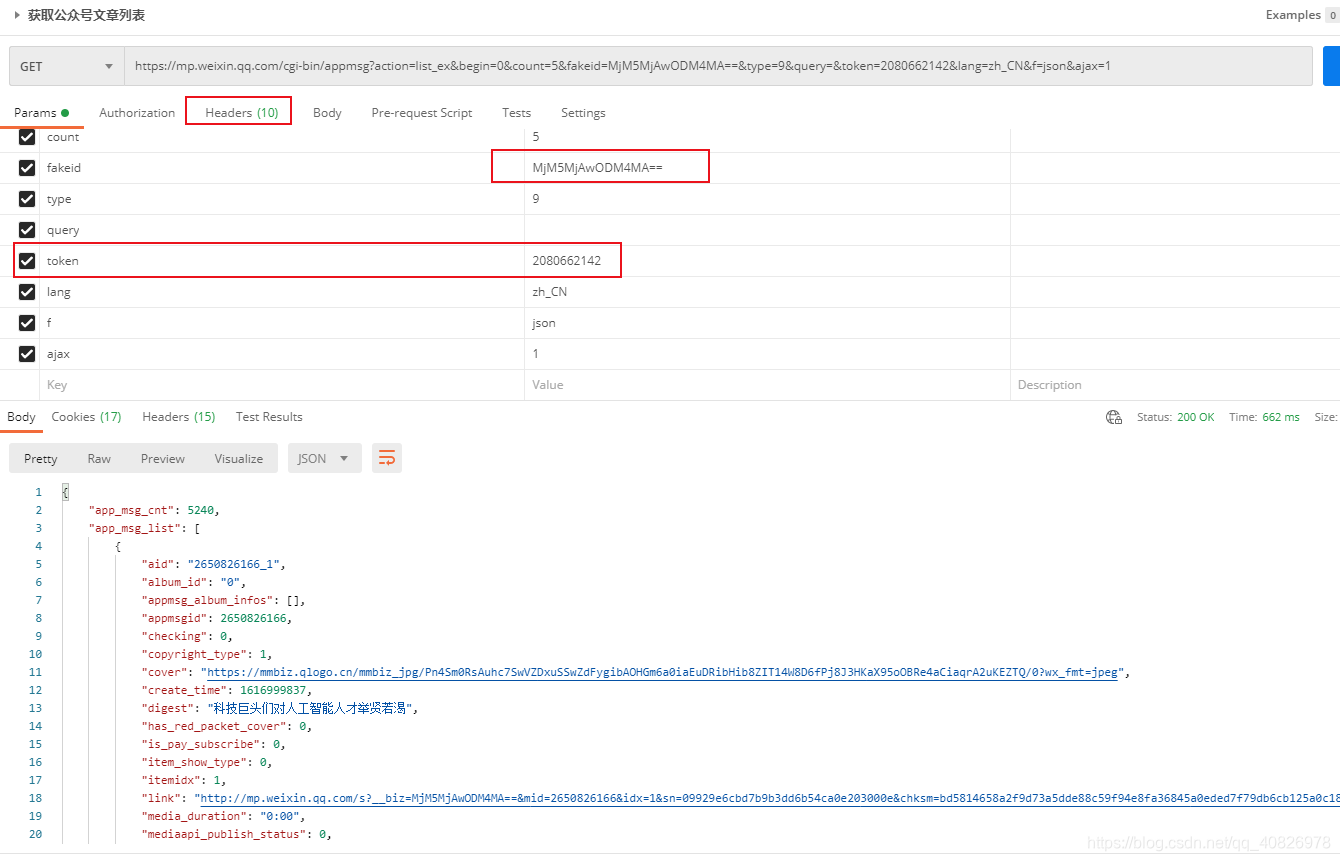Open the Headers (10) request tab
1340x861 pixels.
[x=242, y=113]
